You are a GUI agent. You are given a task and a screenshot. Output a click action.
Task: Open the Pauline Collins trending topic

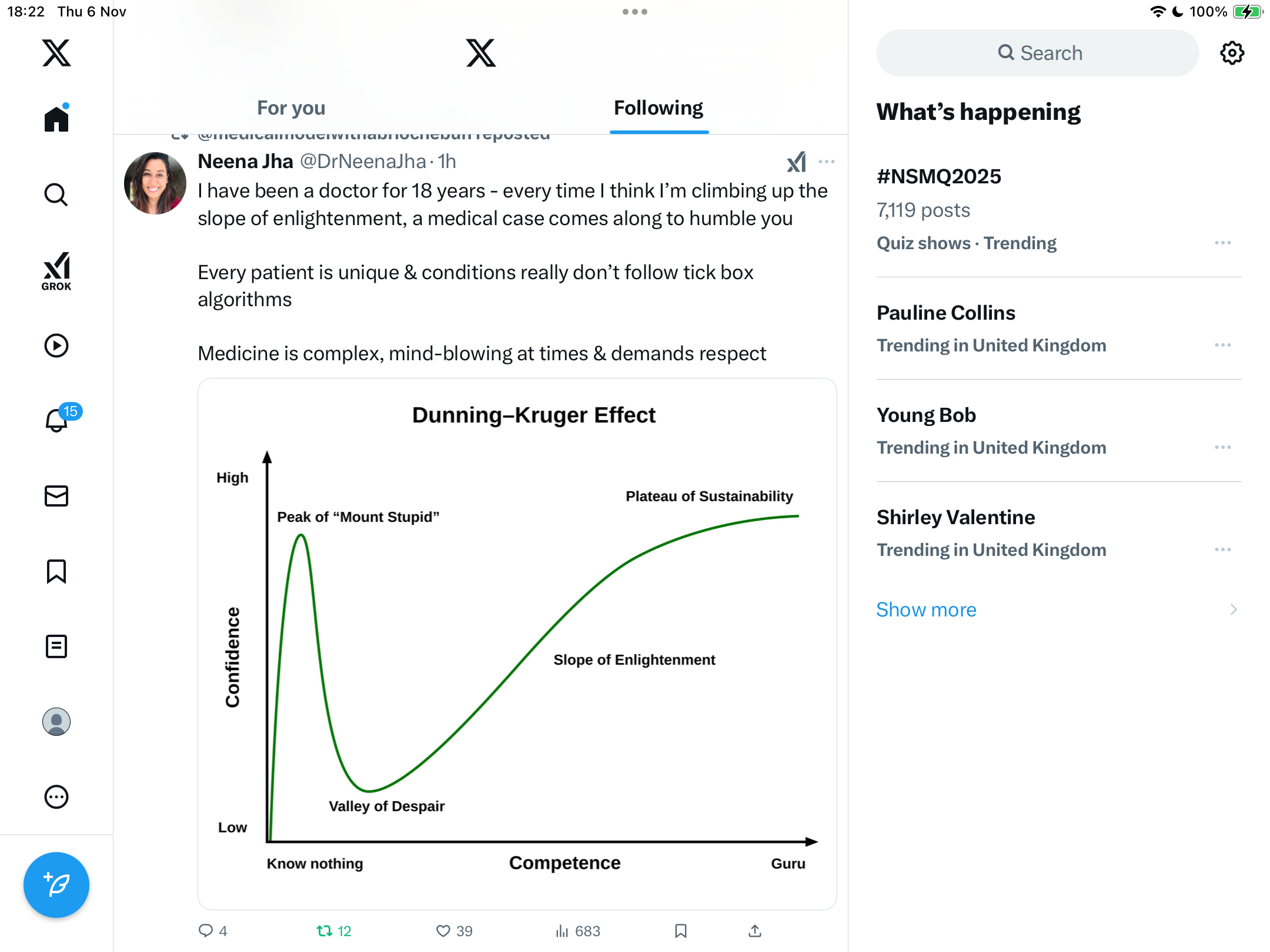point(946,313)
